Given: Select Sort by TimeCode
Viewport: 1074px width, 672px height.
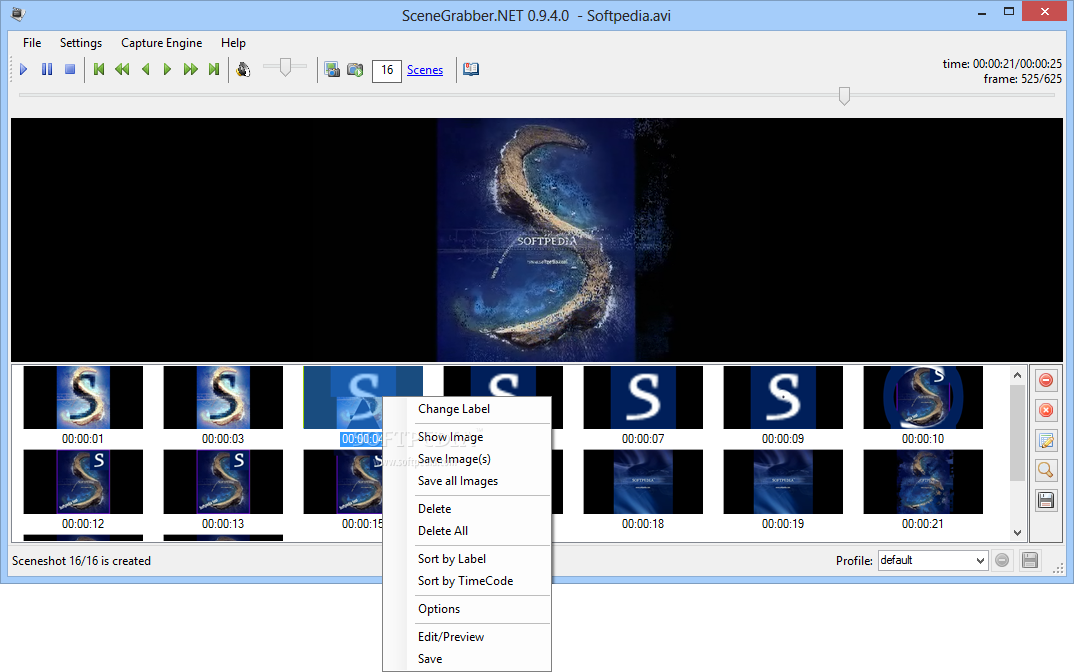Looking at the screenshot, I should [x=467, y=581].
